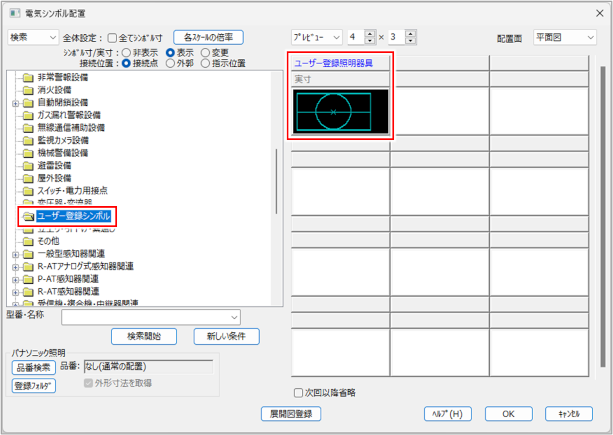Click the 無線通信補助設備 folder icon
The image size is (613, 435).
pyautogui.click(x=28, y=127)
